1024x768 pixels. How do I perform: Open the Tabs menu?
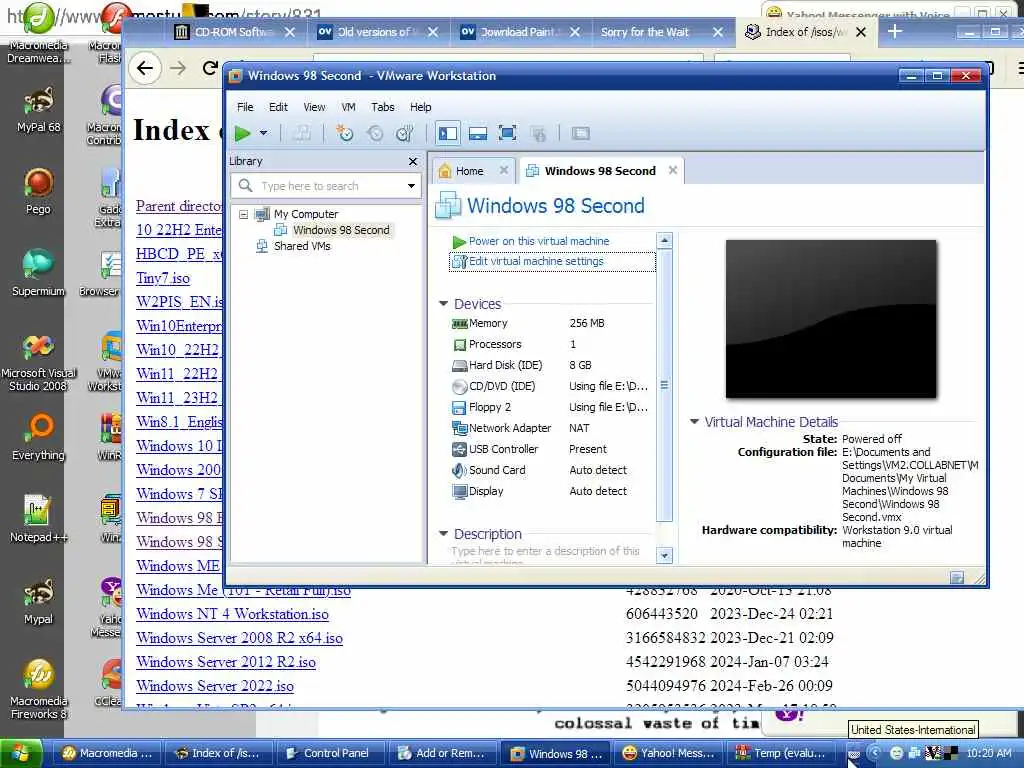(x=383, y=107)
